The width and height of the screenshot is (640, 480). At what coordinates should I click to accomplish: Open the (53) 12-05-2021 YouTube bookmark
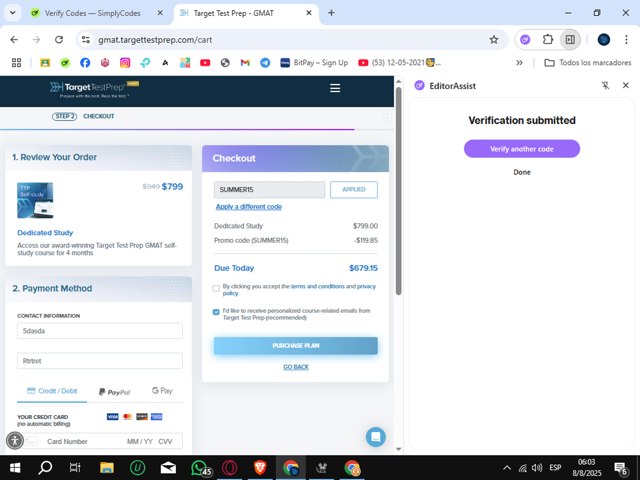[399, 62]
